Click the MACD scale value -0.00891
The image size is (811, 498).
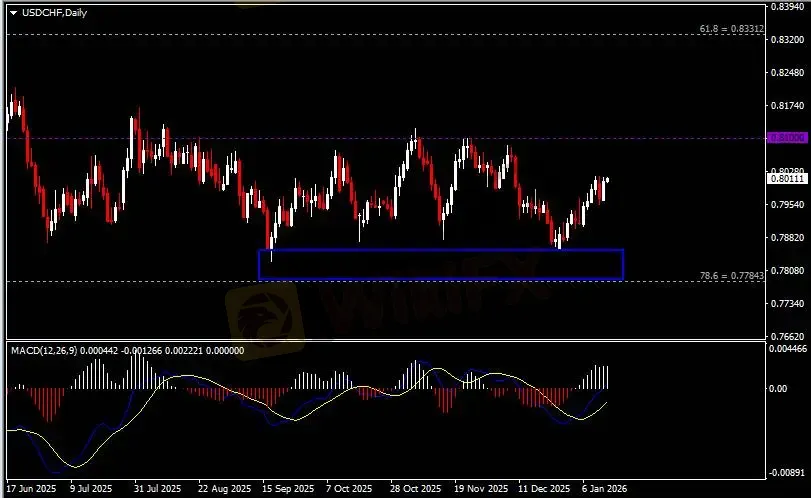coord(787,472)
